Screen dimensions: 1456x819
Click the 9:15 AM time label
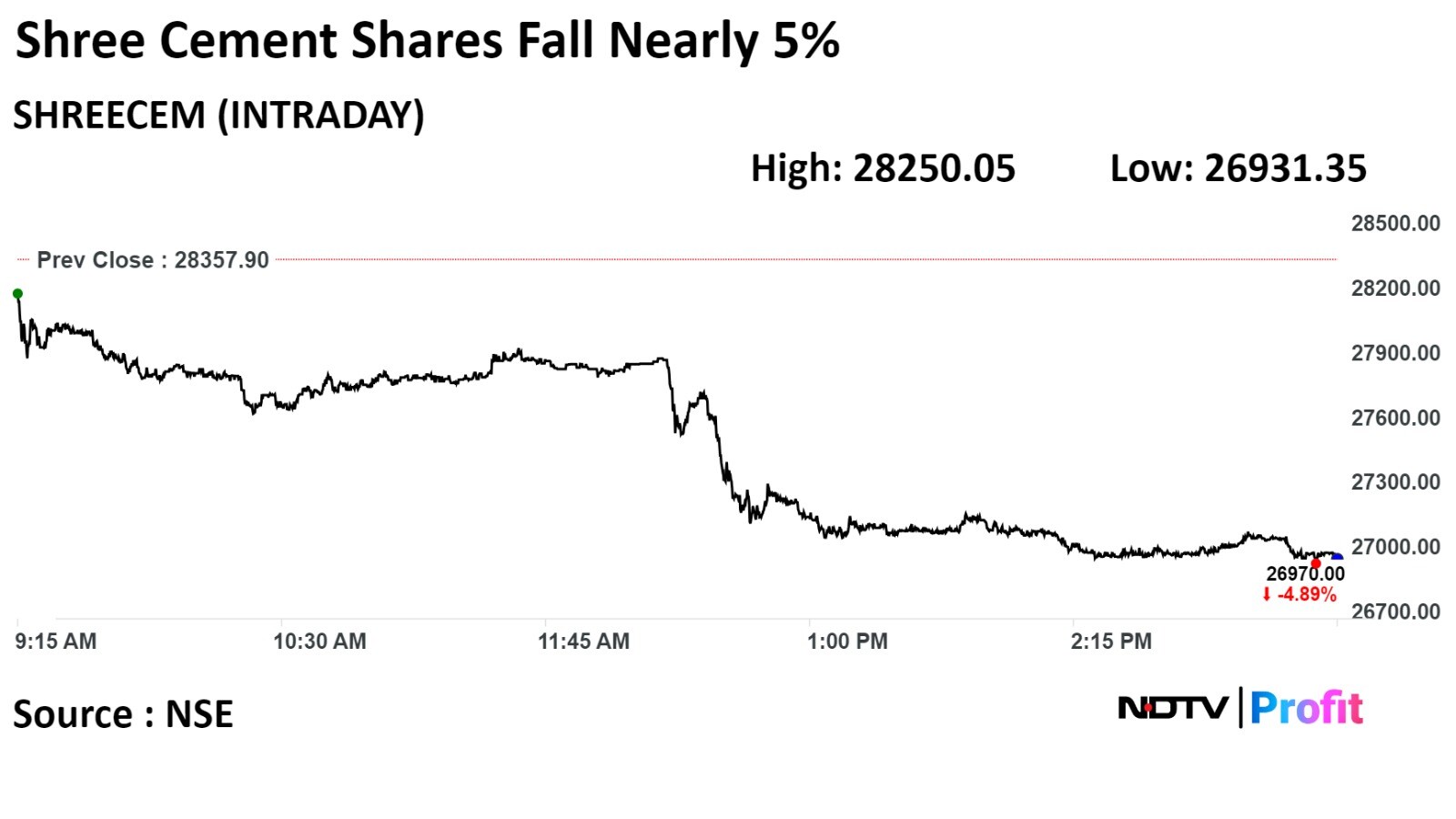coord(56,642)
